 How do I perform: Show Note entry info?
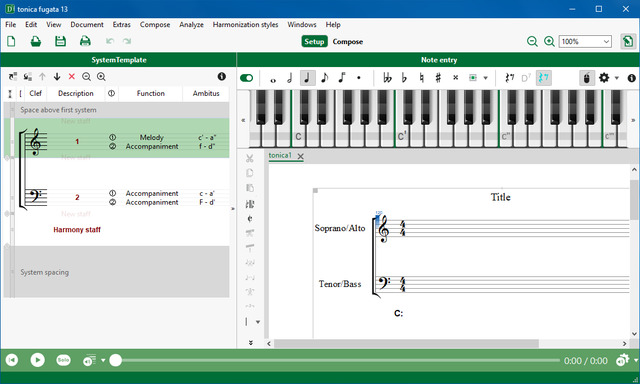[x=631, y=78]
